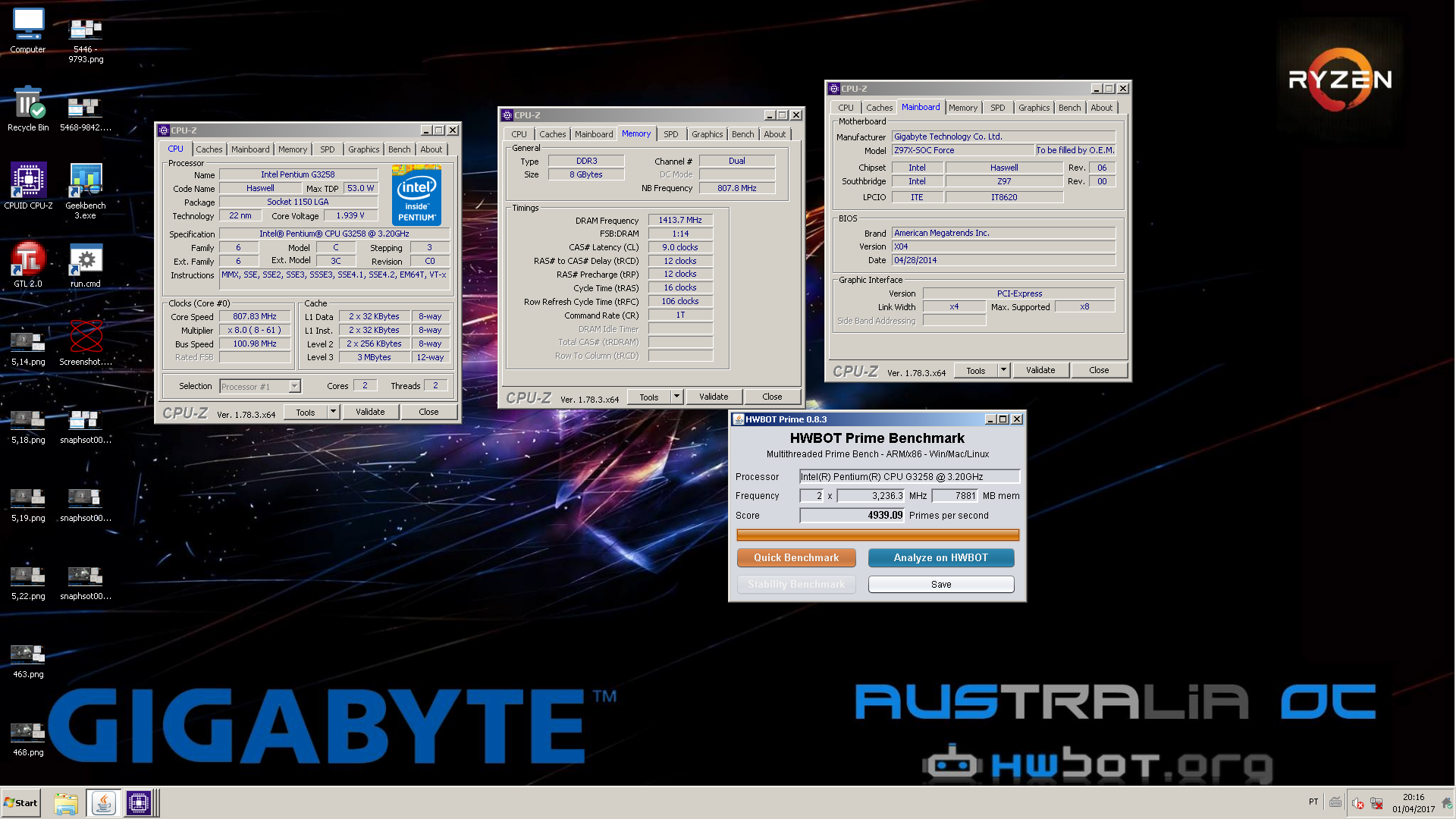Open Graphics tab in CPU-Z Memory window
This screenshot has width=1456, height=819.
pos(708,134)
